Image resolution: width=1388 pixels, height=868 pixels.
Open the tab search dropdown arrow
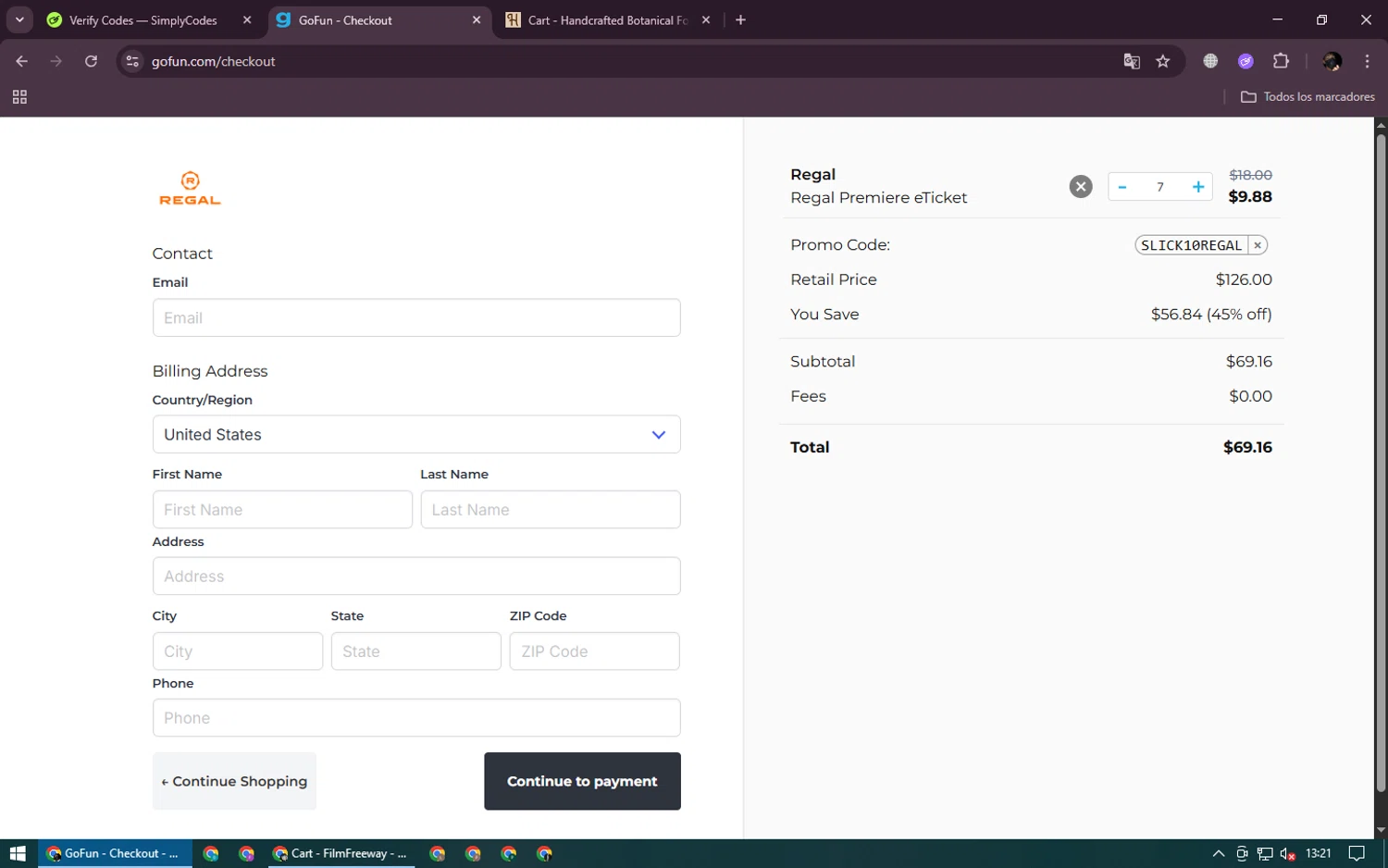pyautogui.click(x=19, y=19)
